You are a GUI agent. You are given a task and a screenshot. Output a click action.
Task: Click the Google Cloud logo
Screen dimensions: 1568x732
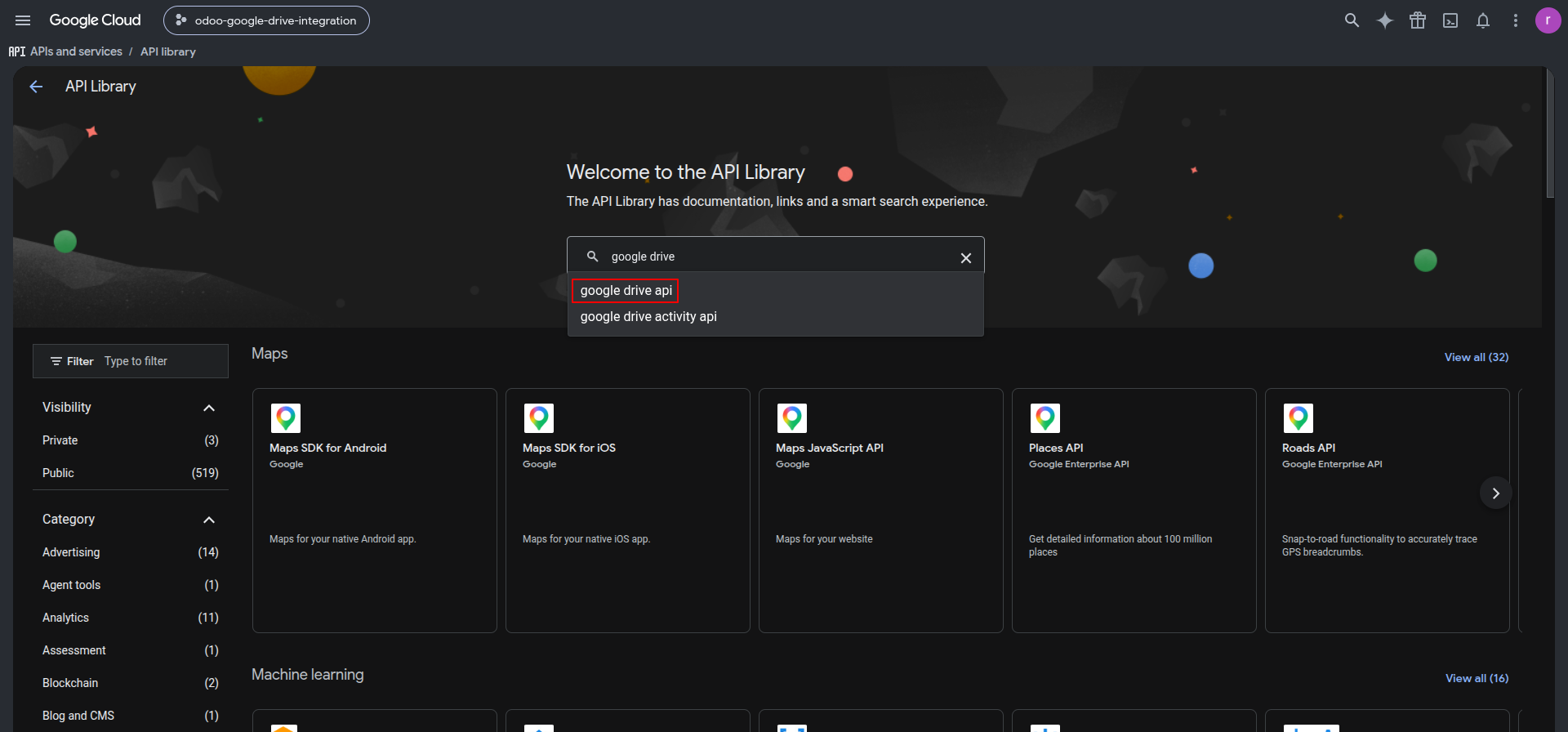coord(95,20)
